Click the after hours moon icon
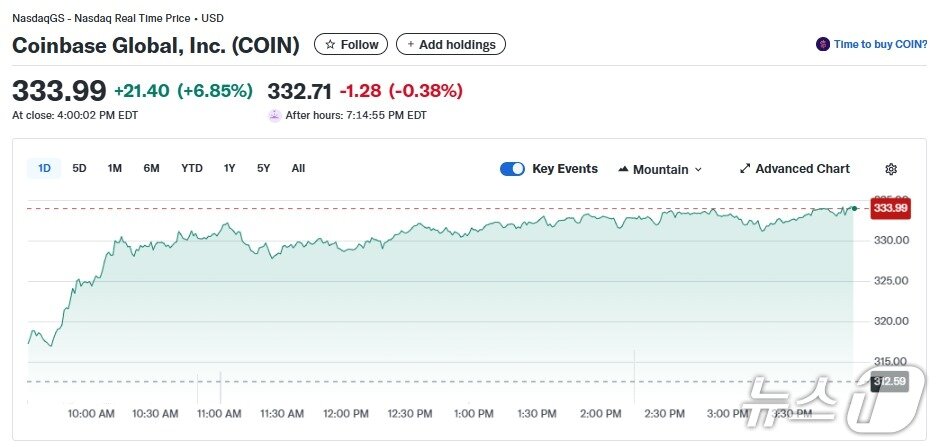939x447 pixels. (x=275, y=115)
